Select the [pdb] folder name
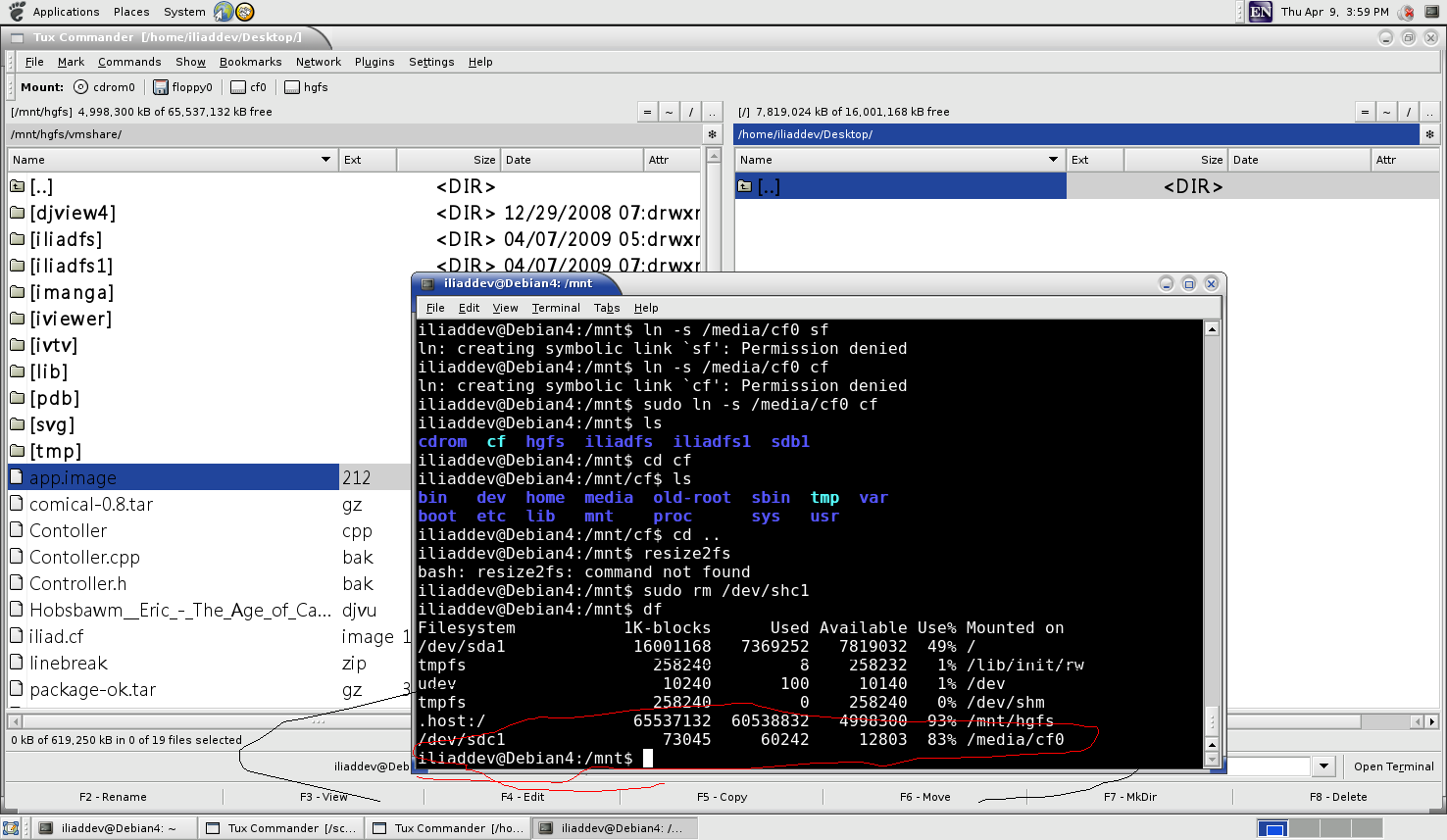The width and height of the screenshot is (1447, 840). (55, 398)
